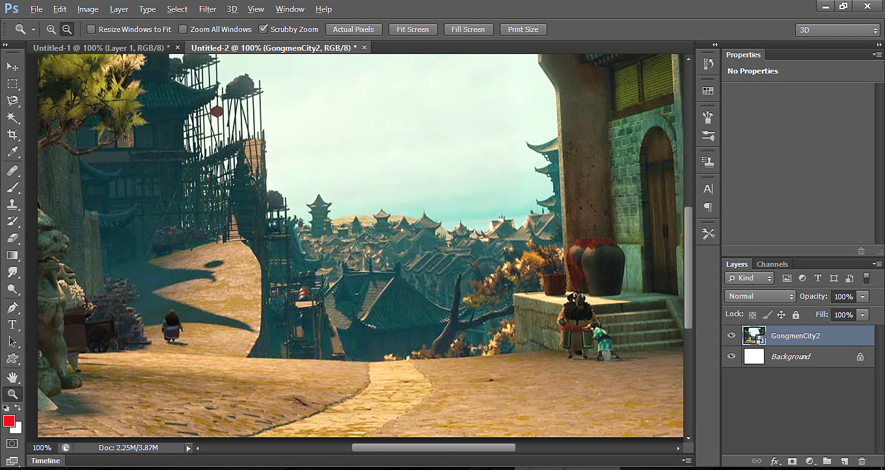The height and width of the screenshot is (470, 885).
Task: Switch to the Untitled-1 document tab
Action: pos(103,48)
